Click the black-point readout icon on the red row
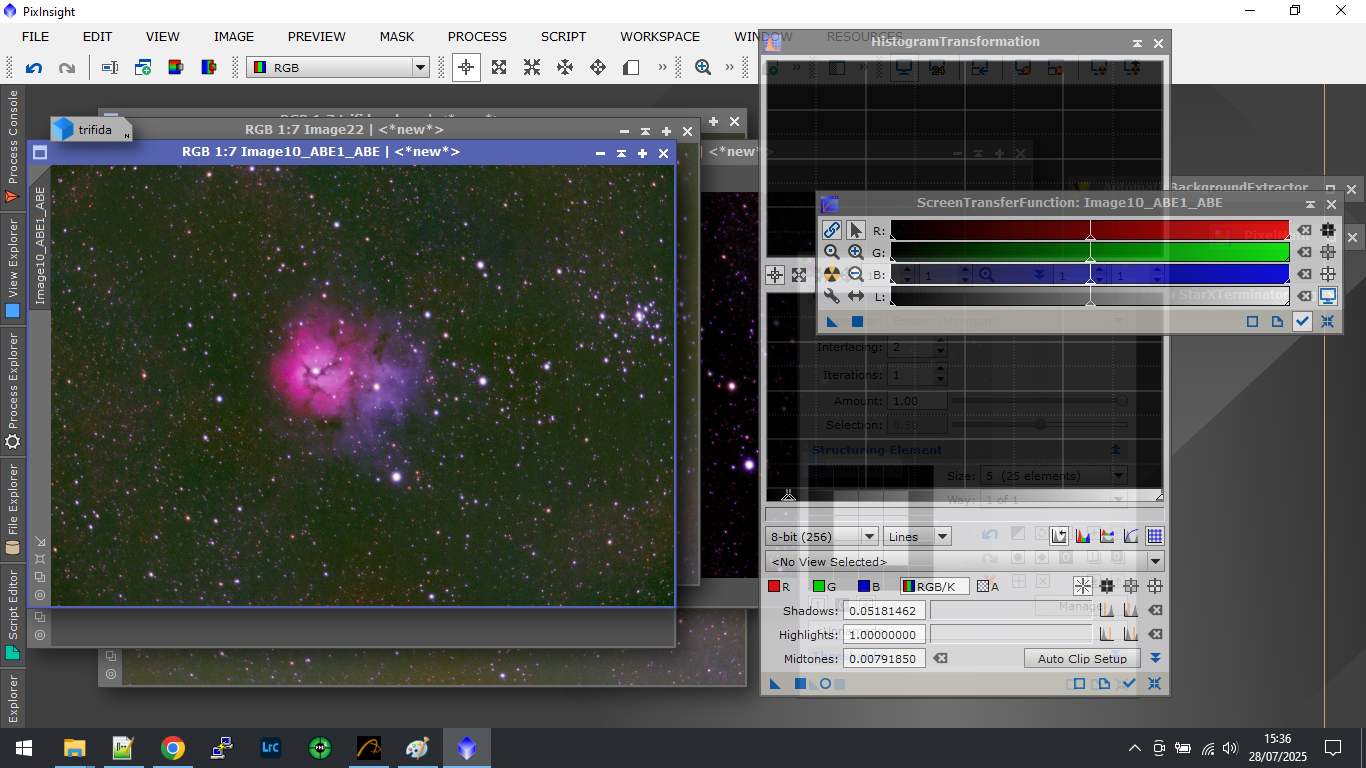This screenshot has width=1366, height=768. pos(1328,230)
